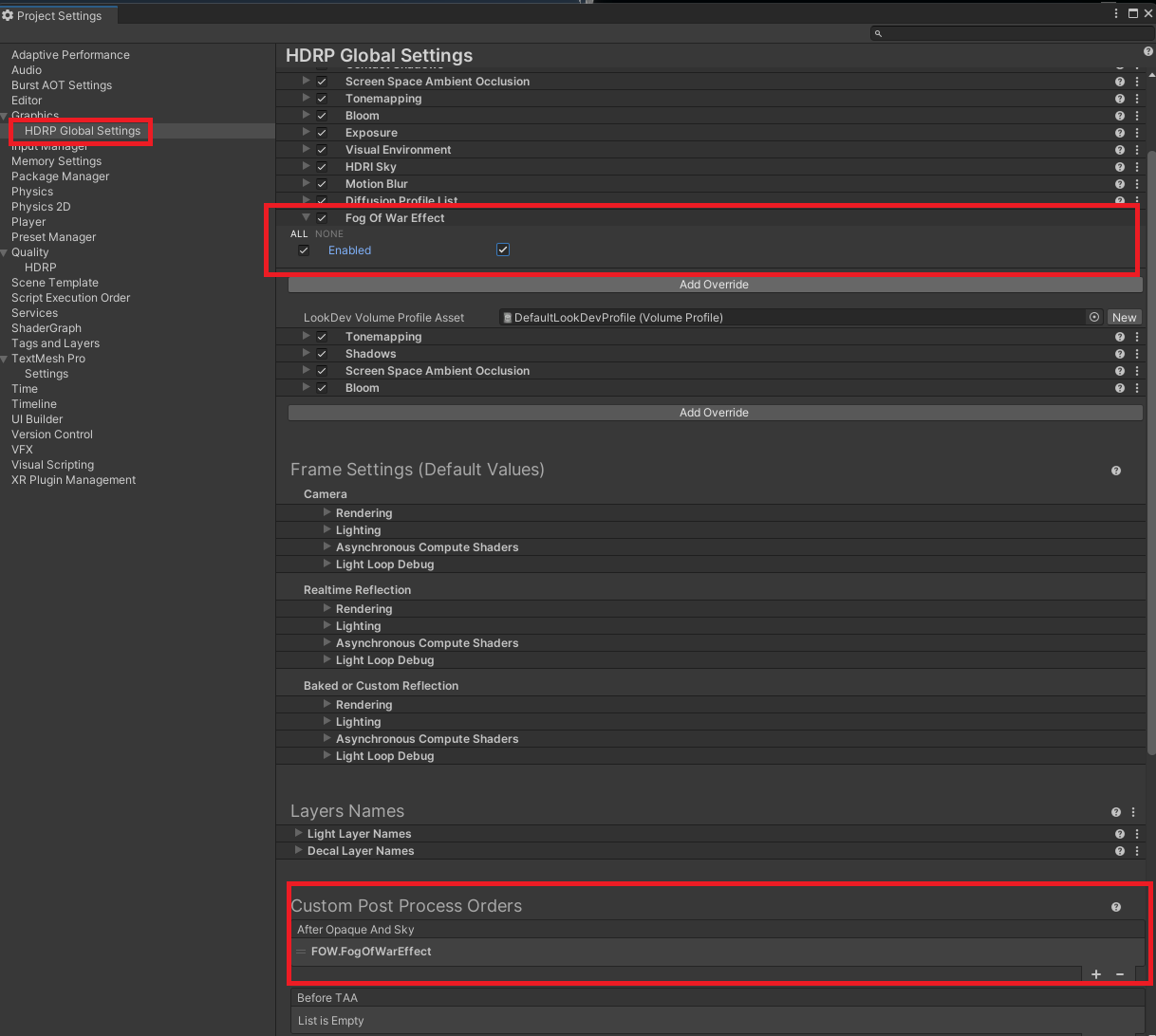Uncheck the blue Enabled value checkbox
1156x1036 pixels.
coord(503,250)
